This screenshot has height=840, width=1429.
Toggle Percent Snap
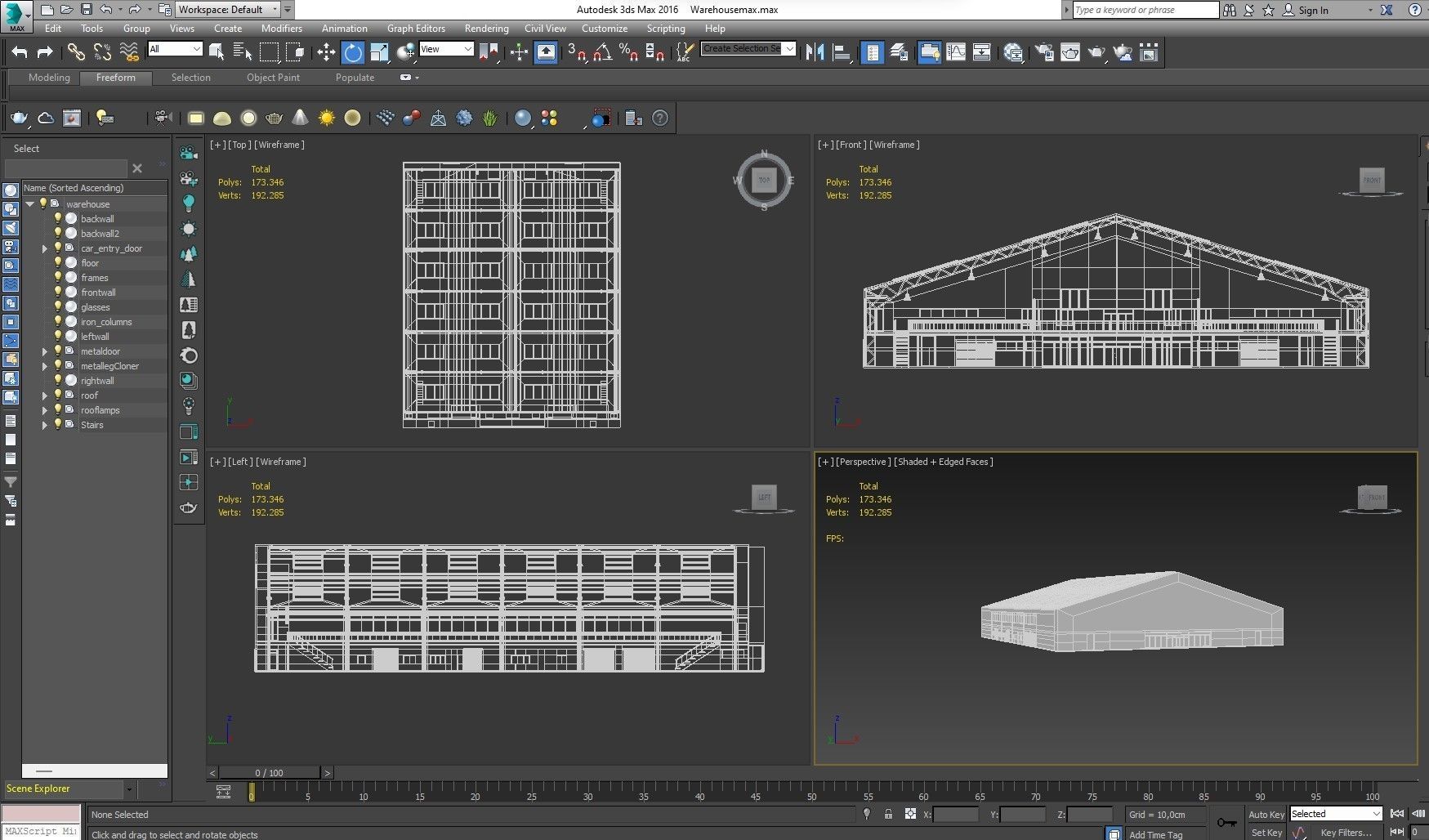click(x=628, y=52)
